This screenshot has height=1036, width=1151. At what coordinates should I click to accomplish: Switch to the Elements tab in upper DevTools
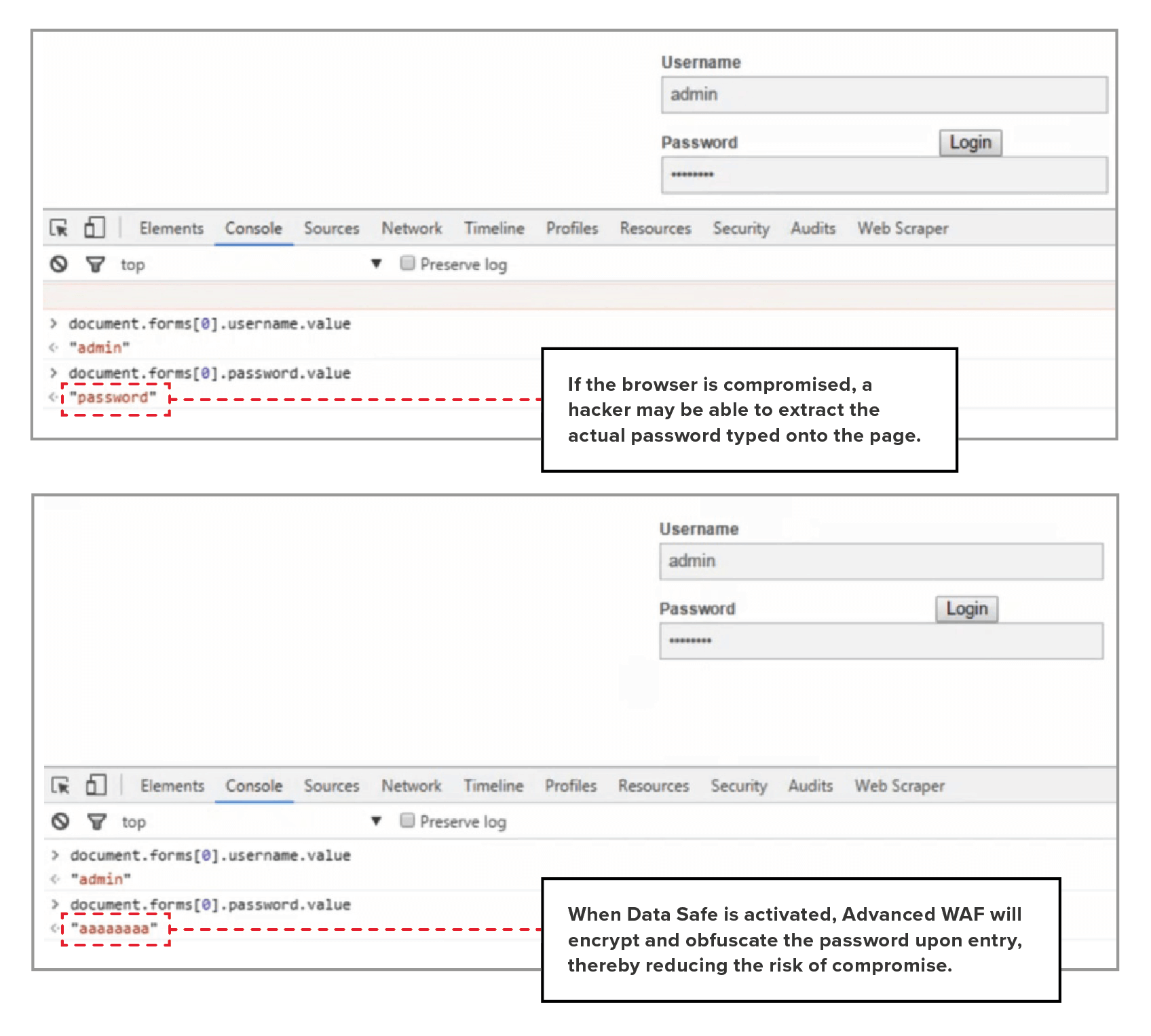coord(171,229)
